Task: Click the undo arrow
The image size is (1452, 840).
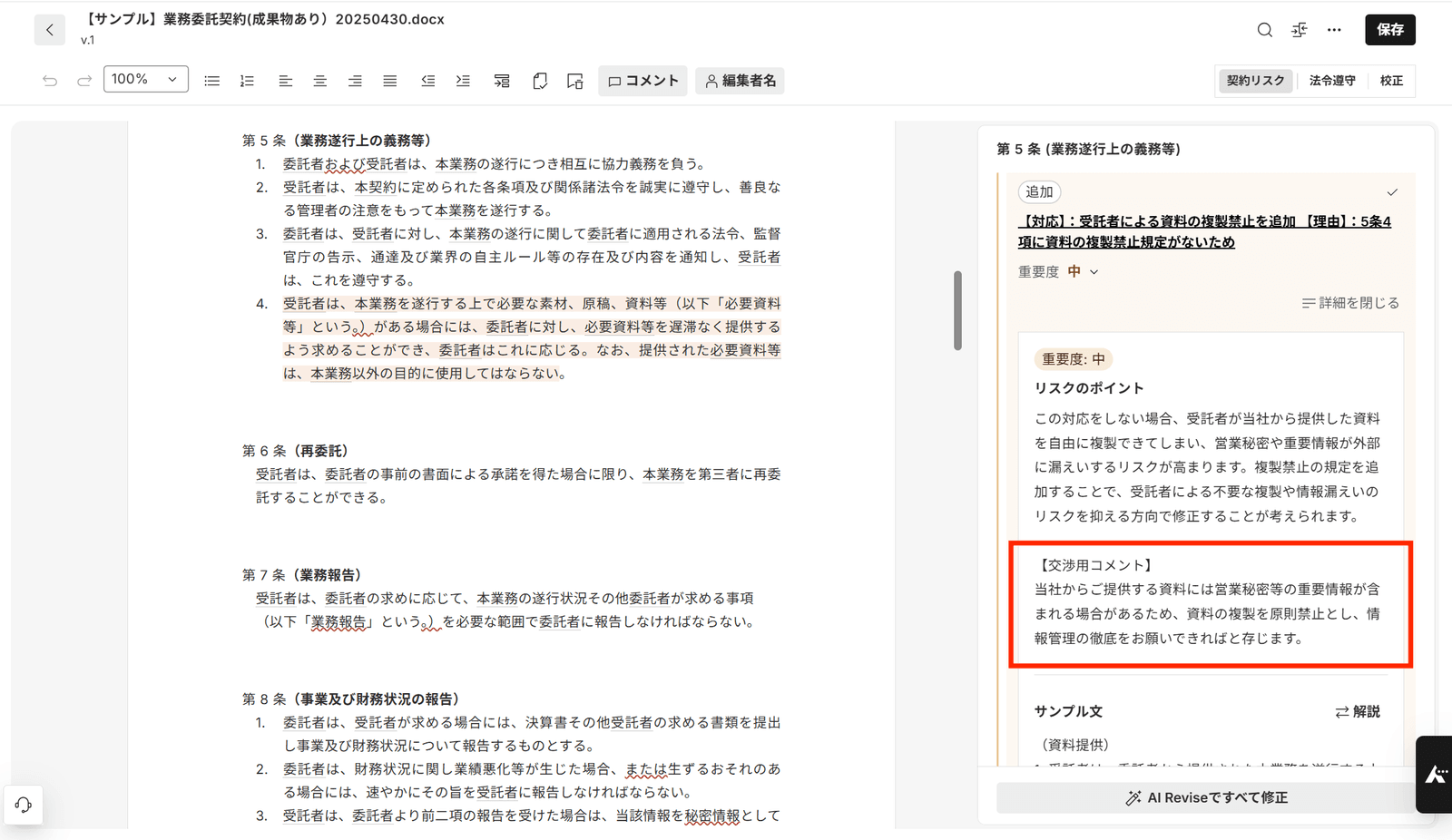Action: pyautogui.click(x=50, y=81)
